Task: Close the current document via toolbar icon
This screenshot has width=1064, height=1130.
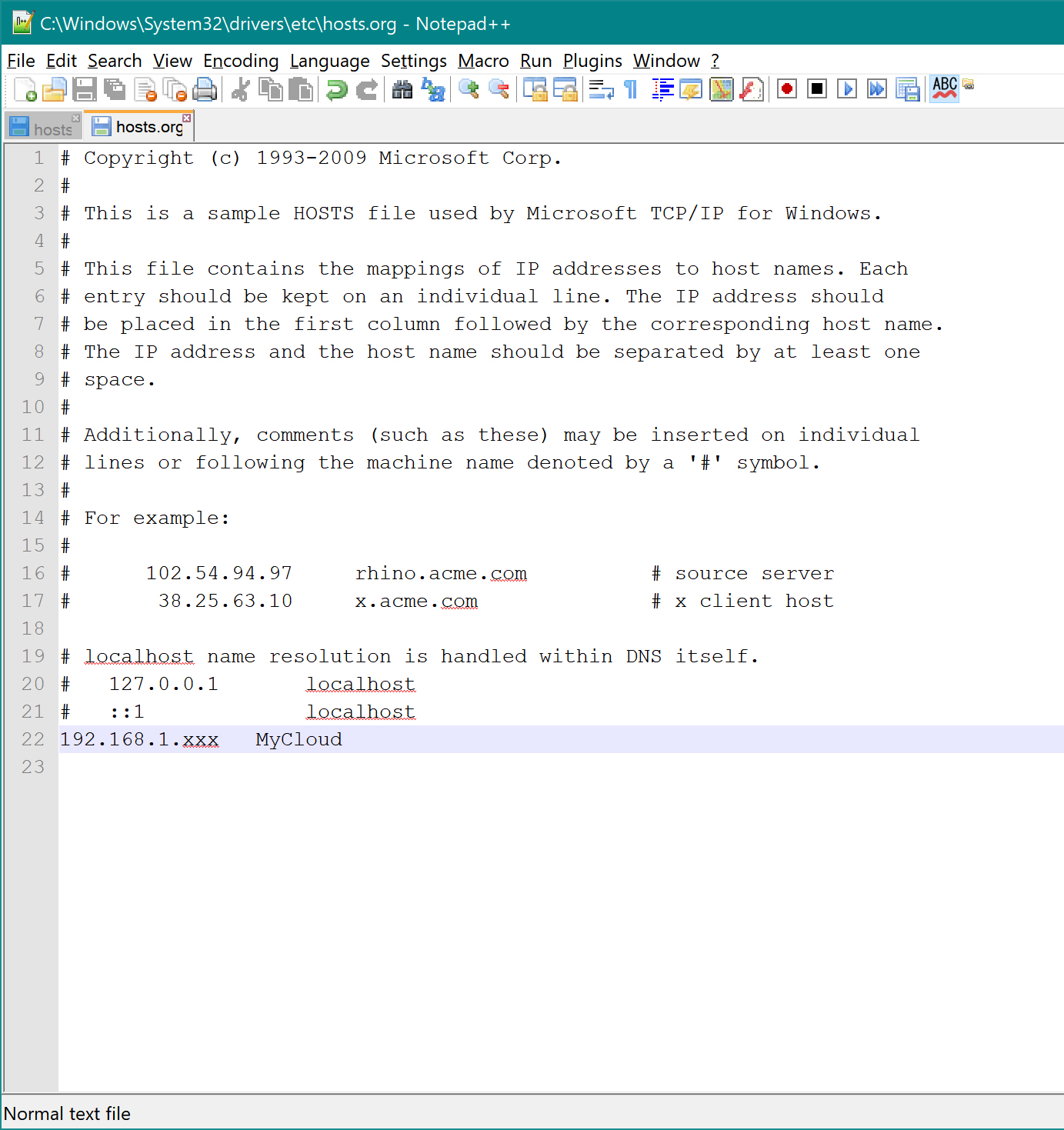Action: click(145, 90)
